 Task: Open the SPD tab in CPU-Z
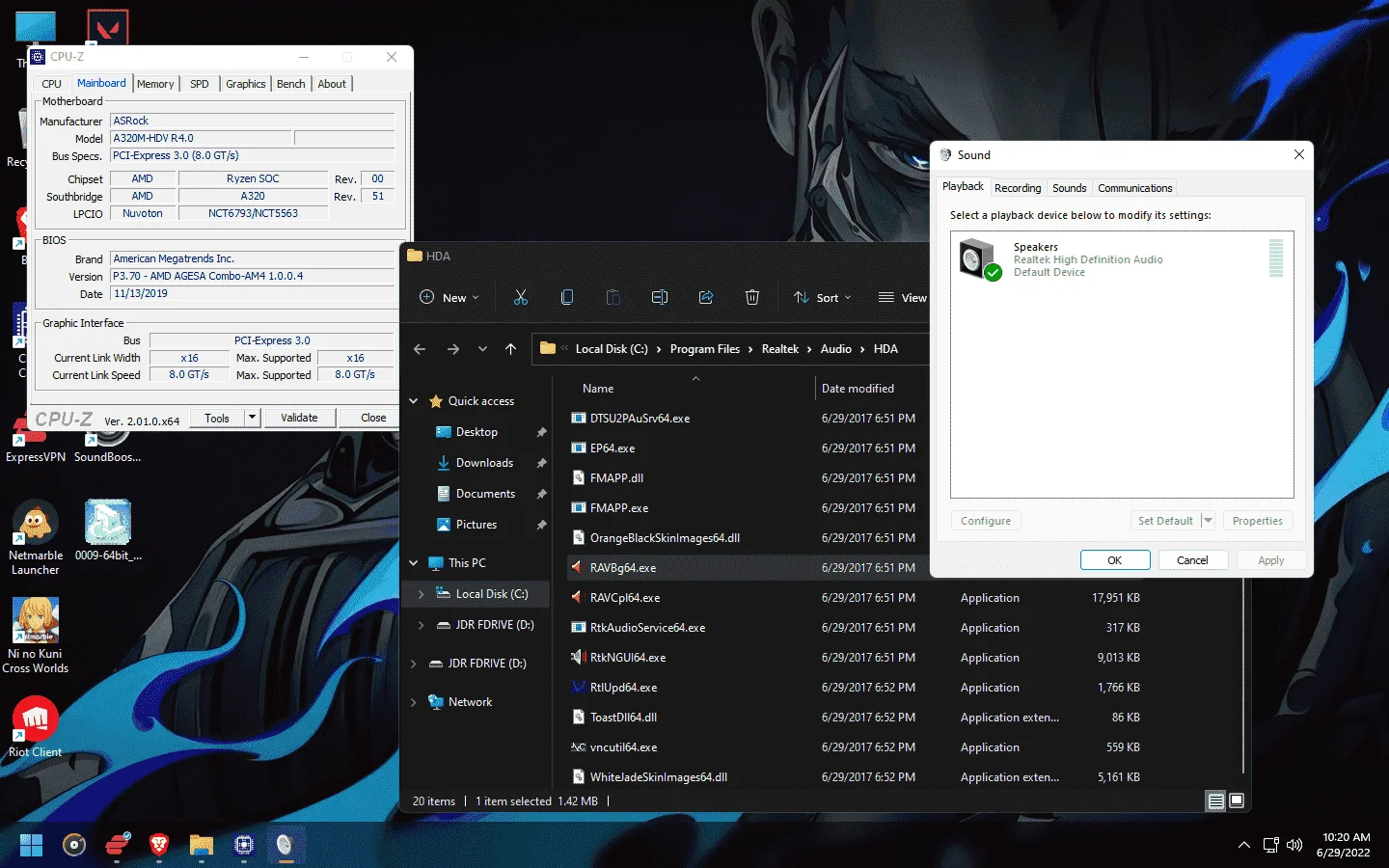coord(200,84)
